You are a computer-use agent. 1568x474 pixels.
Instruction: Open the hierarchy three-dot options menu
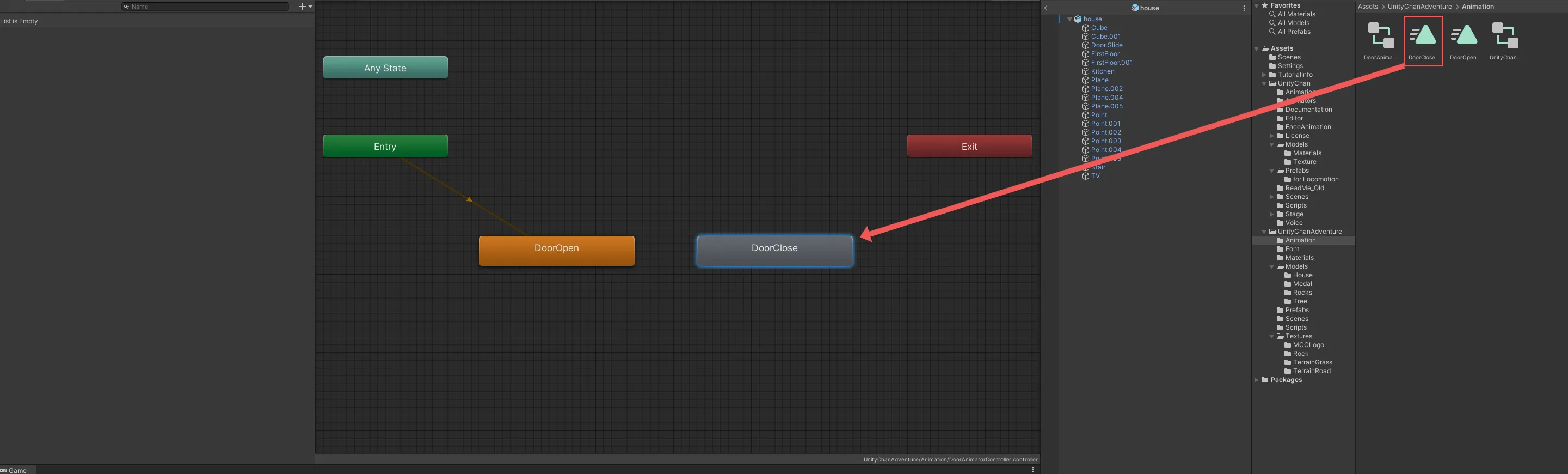coord(1244,8)
